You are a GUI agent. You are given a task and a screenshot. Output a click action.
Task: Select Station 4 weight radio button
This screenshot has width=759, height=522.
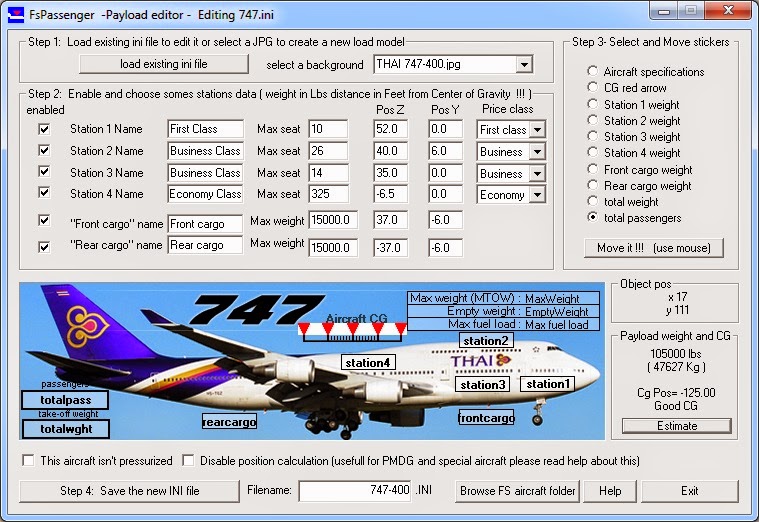(592, 152)
